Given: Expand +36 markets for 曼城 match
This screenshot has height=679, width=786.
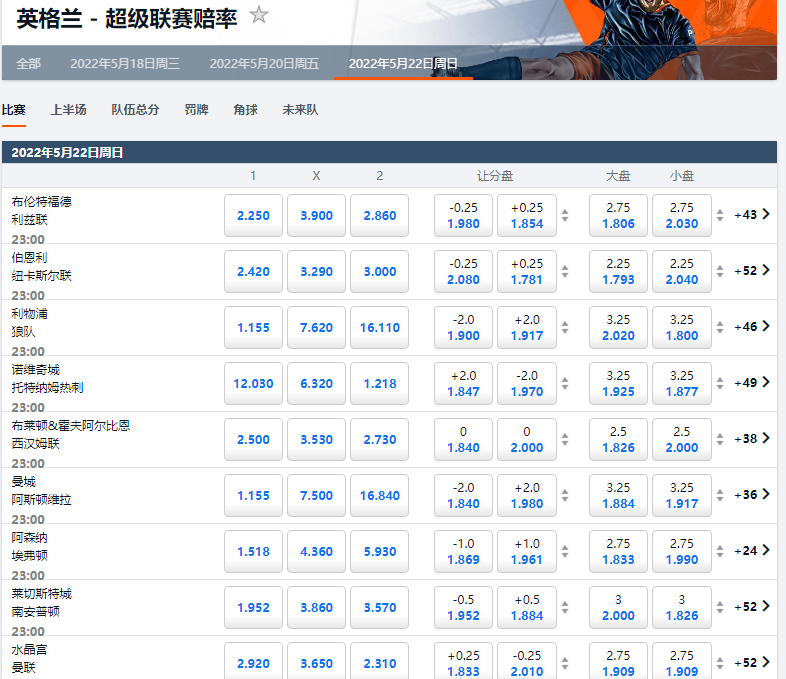Looking at the screenshot, I should [x=752, y=495].
